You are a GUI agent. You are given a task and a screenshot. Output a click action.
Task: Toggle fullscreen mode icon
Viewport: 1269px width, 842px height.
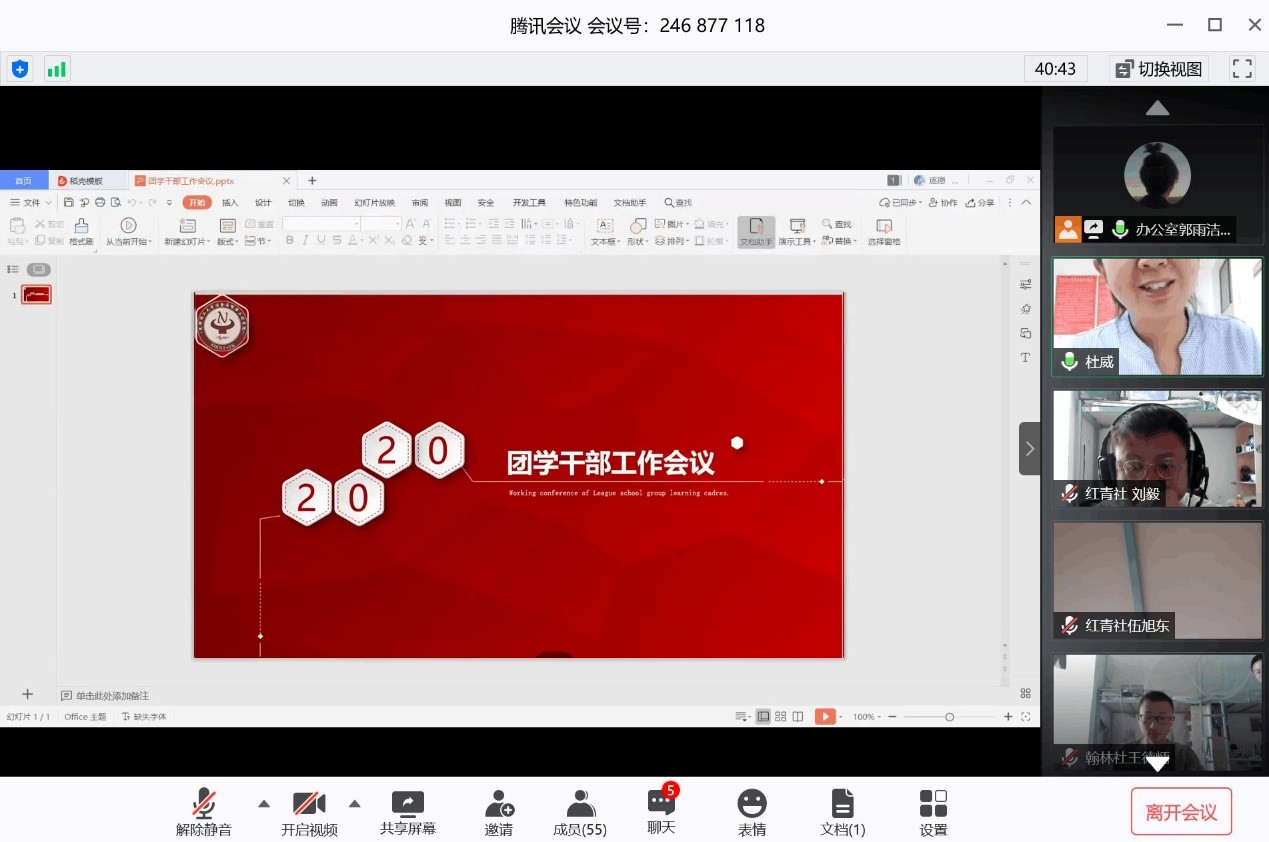click(1242, 69)
